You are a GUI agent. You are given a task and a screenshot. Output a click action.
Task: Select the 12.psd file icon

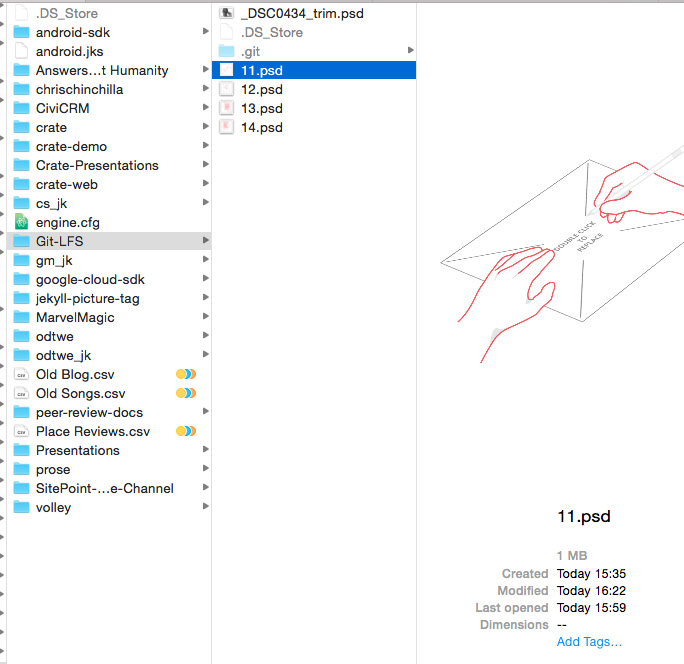[226, 89]
